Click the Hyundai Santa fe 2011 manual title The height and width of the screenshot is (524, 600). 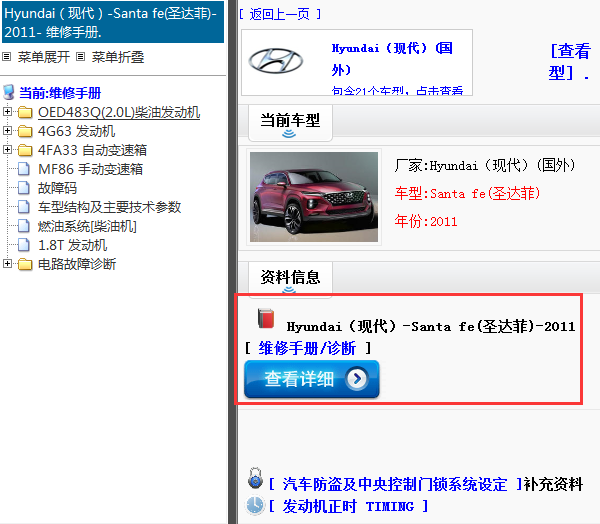point(431,326)
